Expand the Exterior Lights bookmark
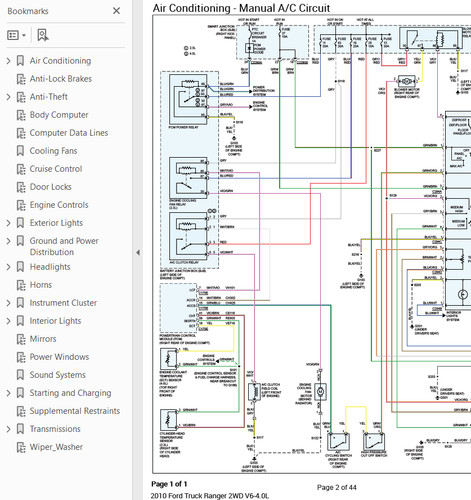This screenshot has height=500, width=471. coord(8,223)
